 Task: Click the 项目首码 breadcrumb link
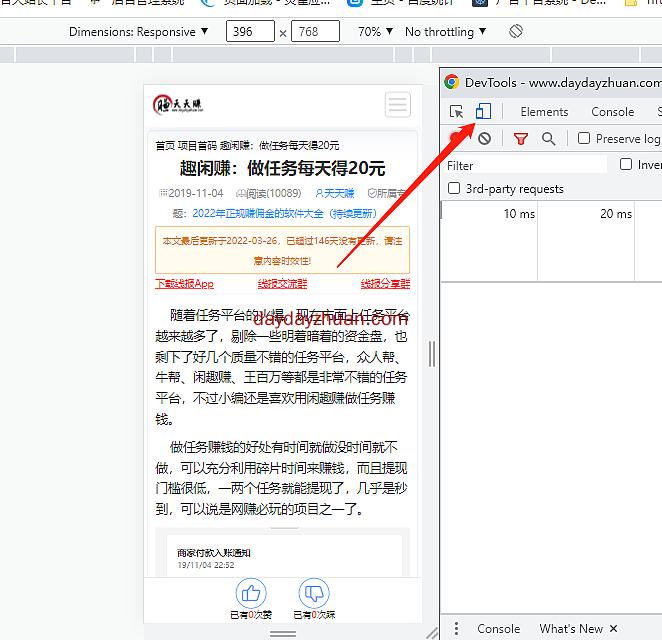(x=197, y=146)
